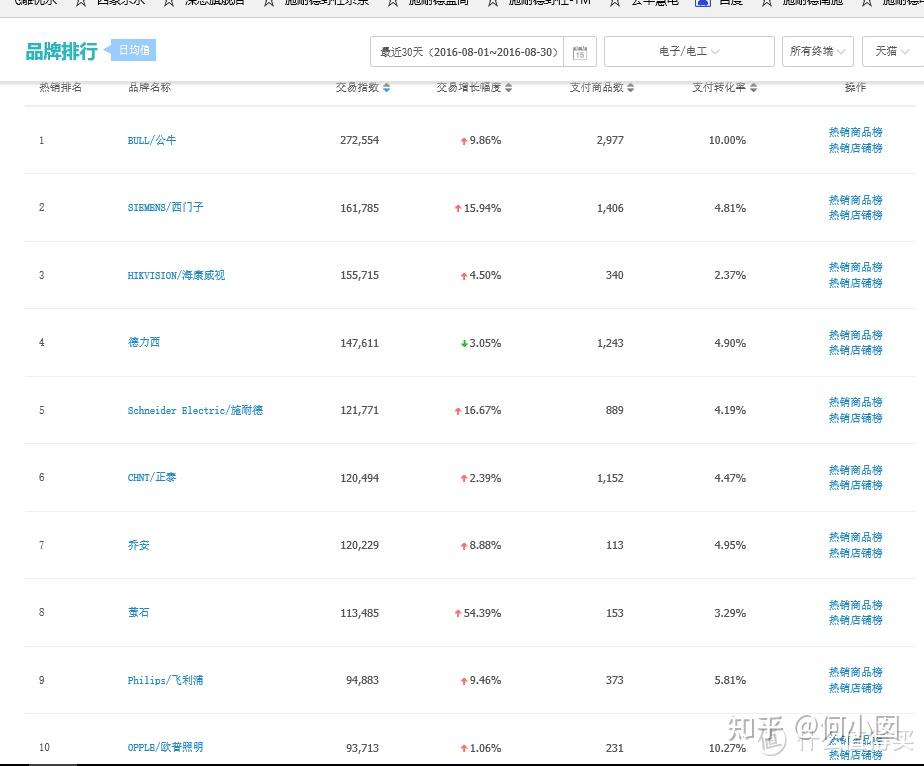924x766 pixels.
Task: View 热销商品榜 for 德力西
Action: tap(856, 335)
